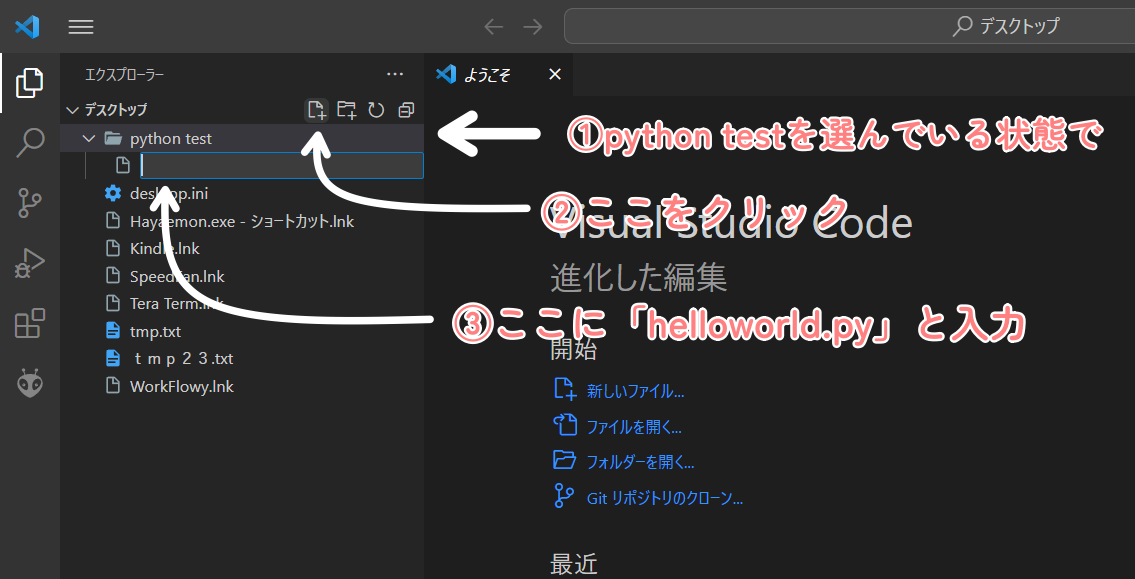Click the New File icon in Explorer toolbar
This screenshot has width=1135, height=579.
tap(316, 110)
